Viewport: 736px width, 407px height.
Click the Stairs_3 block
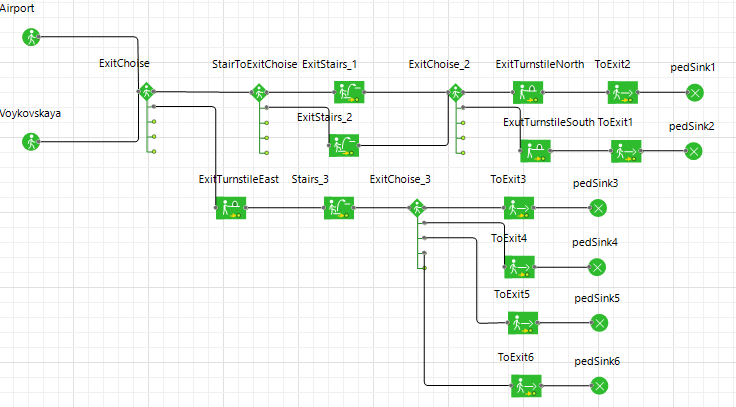point(339,208)
